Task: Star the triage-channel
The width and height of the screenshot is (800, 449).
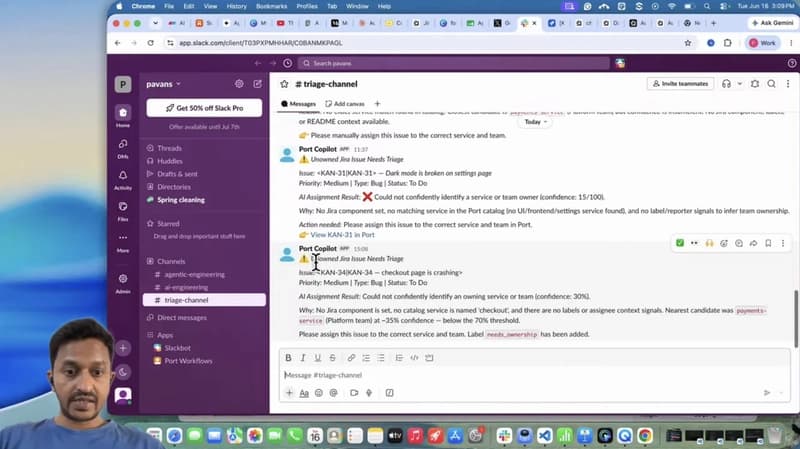Action: 284,84
